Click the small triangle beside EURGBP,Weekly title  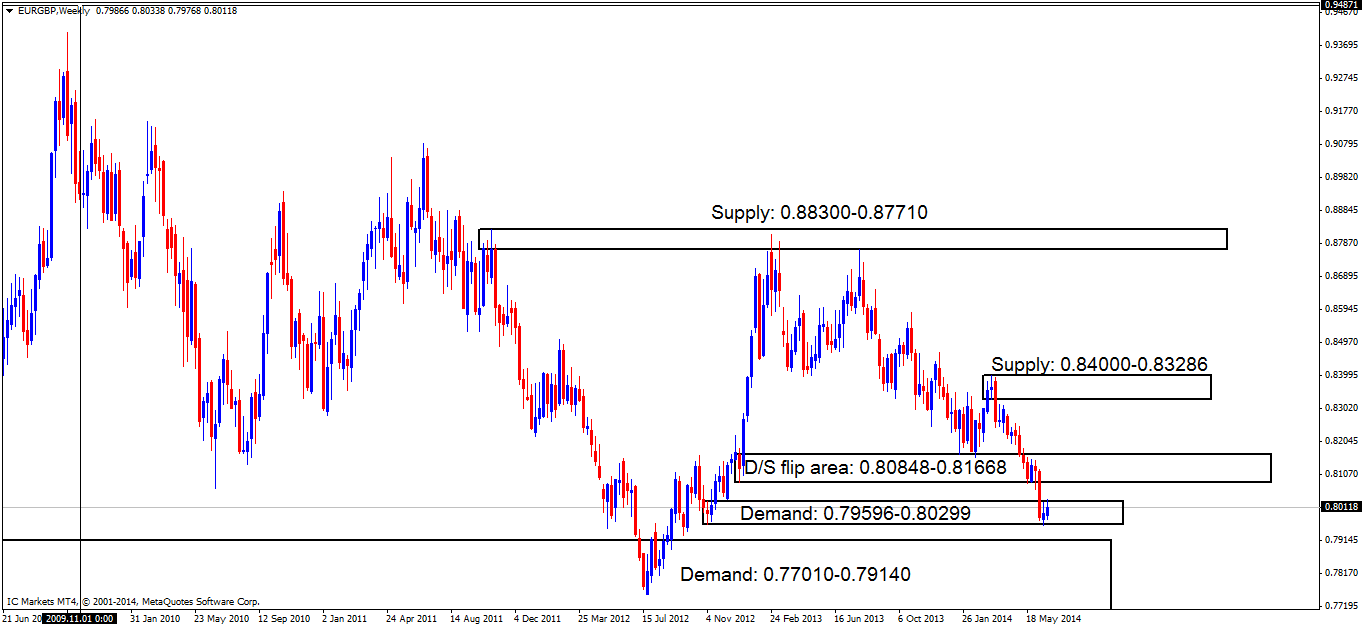[x=10, y=10]
